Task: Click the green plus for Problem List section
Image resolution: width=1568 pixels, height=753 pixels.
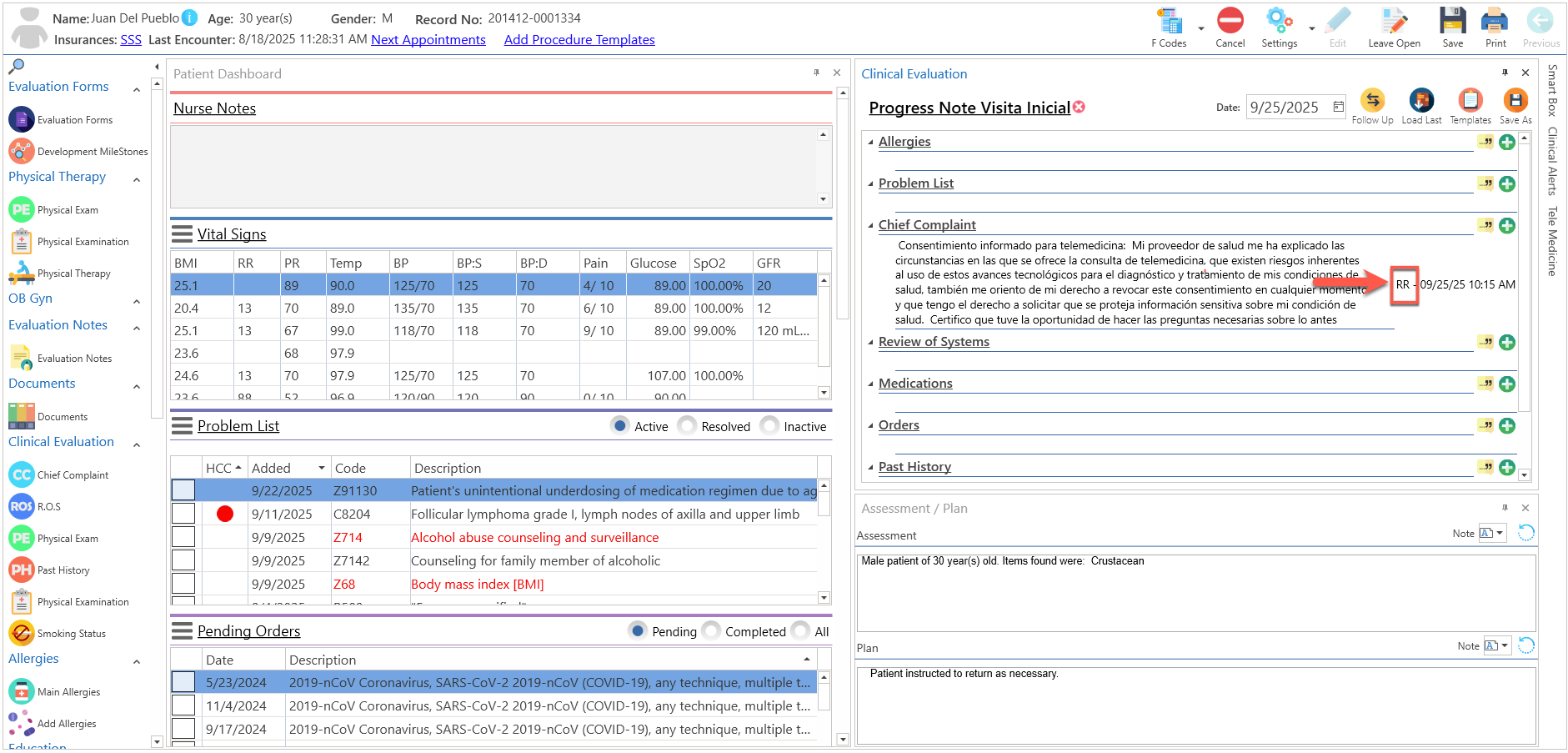Action: click(1507, 183)
